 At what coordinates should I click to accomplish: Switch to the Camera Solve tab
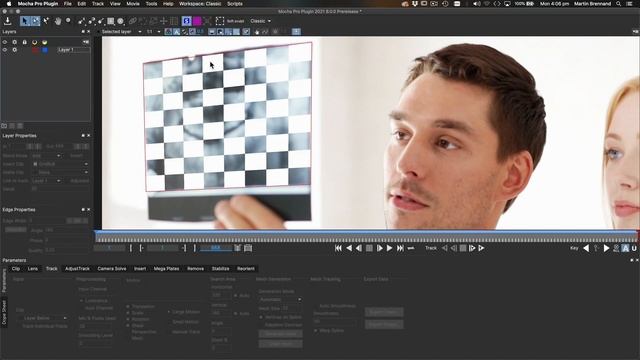pos(112,269)
